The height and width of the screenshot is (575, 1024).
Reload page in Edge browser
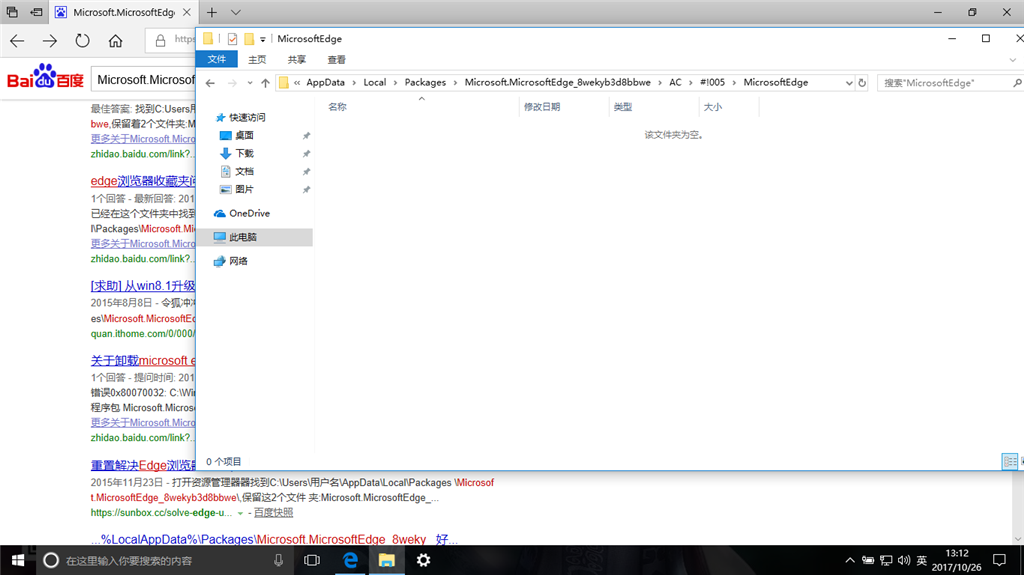[x=82, y=41]
